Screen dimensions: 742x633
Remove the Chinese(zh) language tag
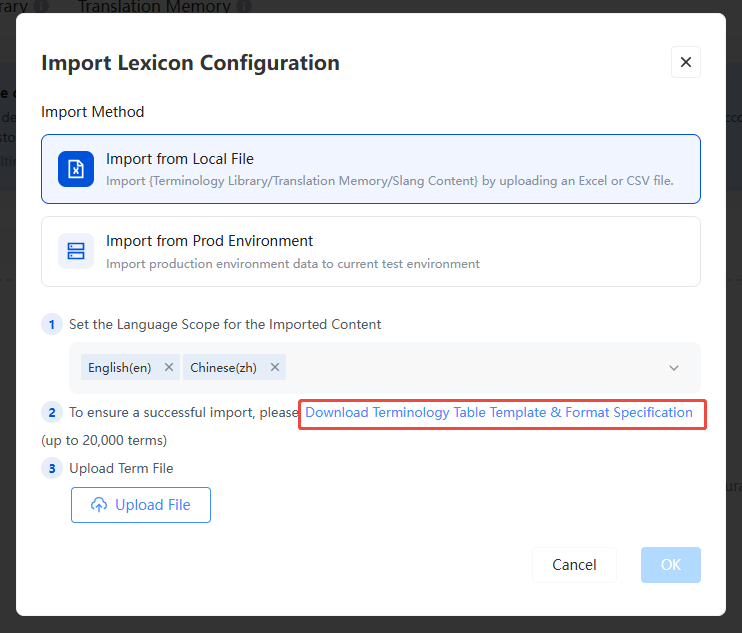[x=274, y=367]
